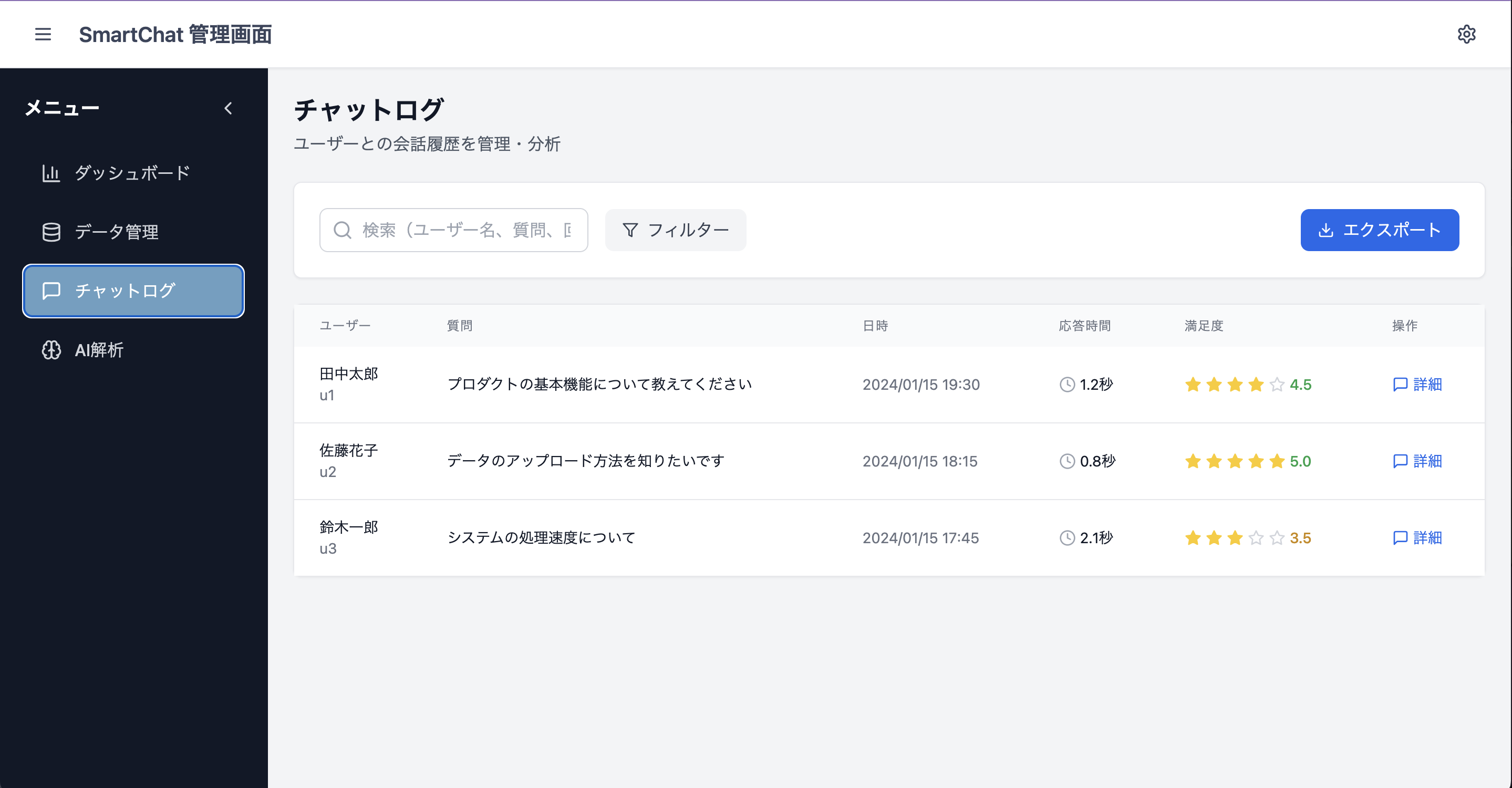Open the フィルター filter options

[675, 230]
